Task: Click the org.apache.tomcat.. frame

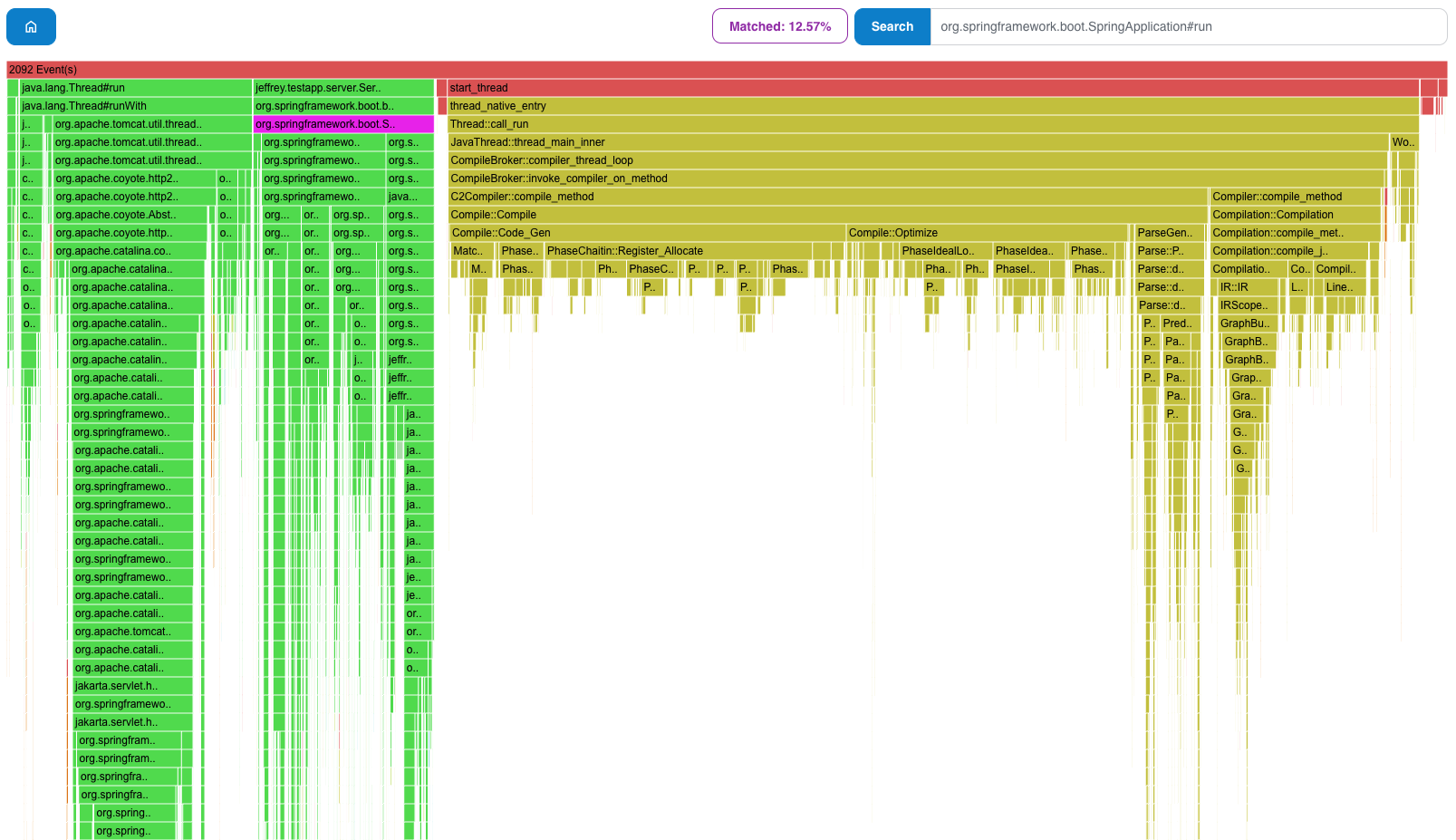Action: coord(132,632)
